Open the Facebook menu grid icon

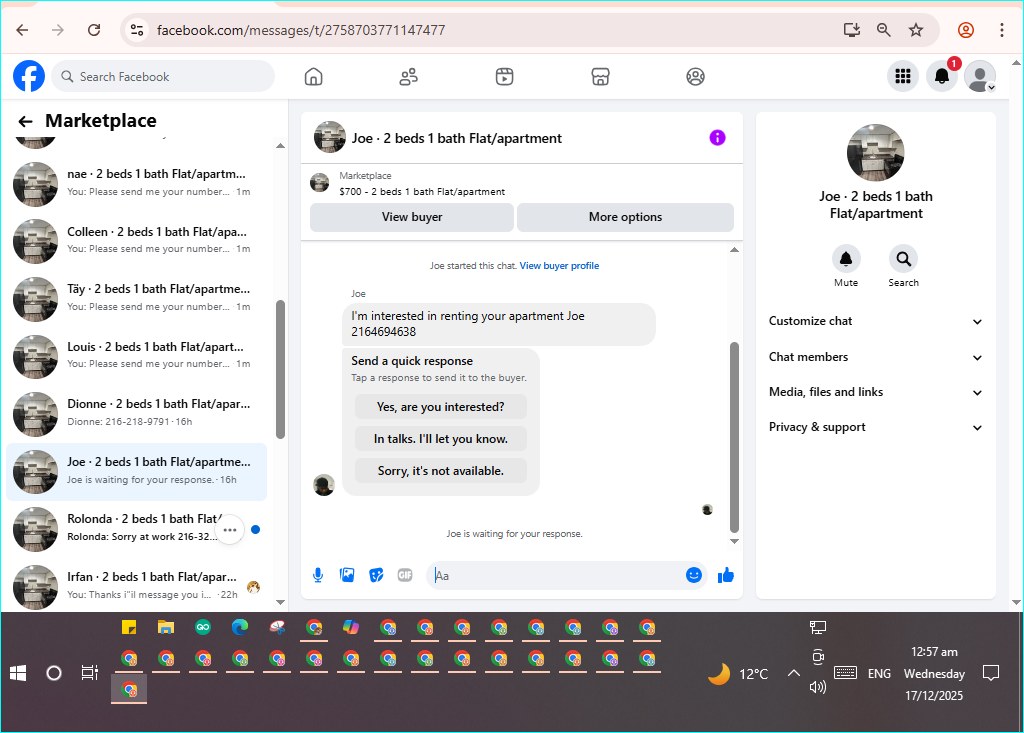(x=903, y=76)
